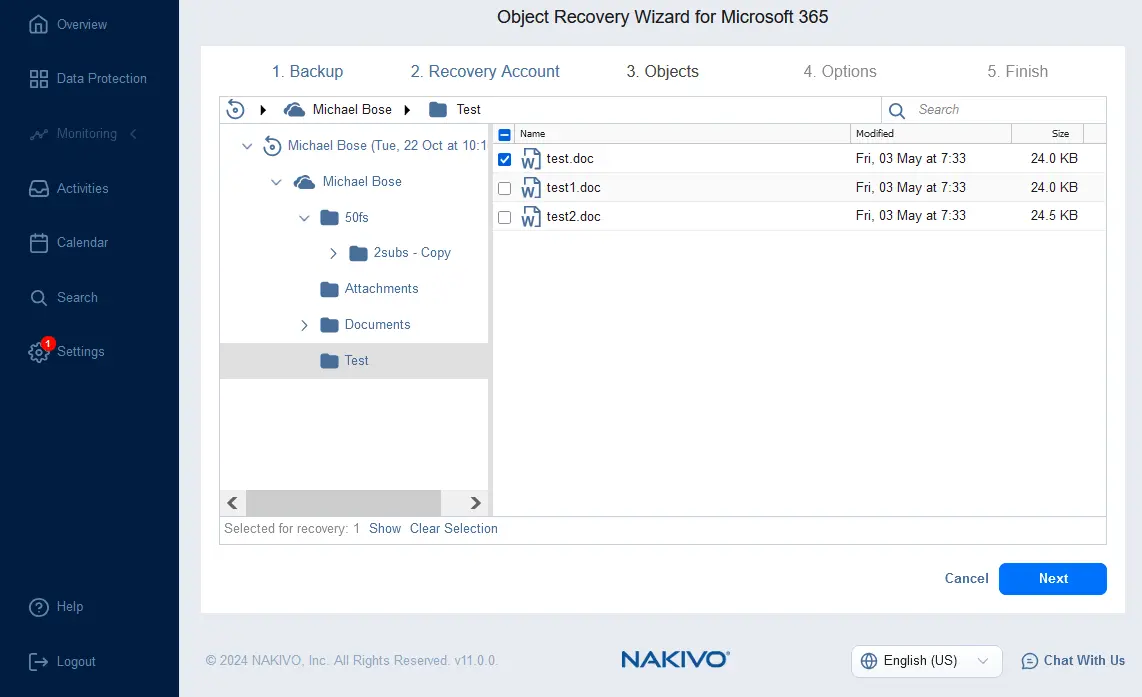Collapse the Michael Bose OneDrive node

(x=276, y=182)
